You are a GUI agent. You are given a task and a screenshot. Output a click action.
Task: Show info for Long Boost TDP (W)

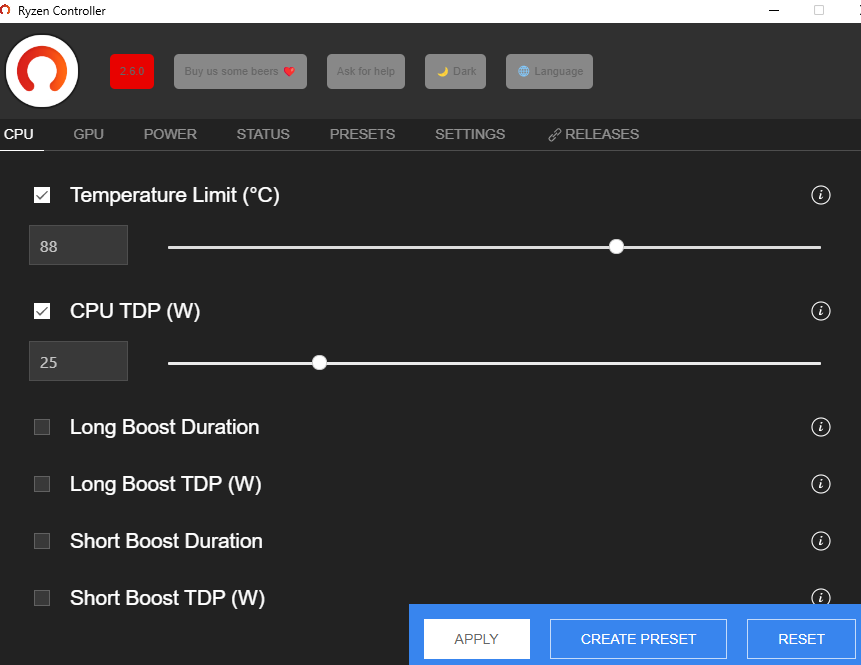(820, 484)
